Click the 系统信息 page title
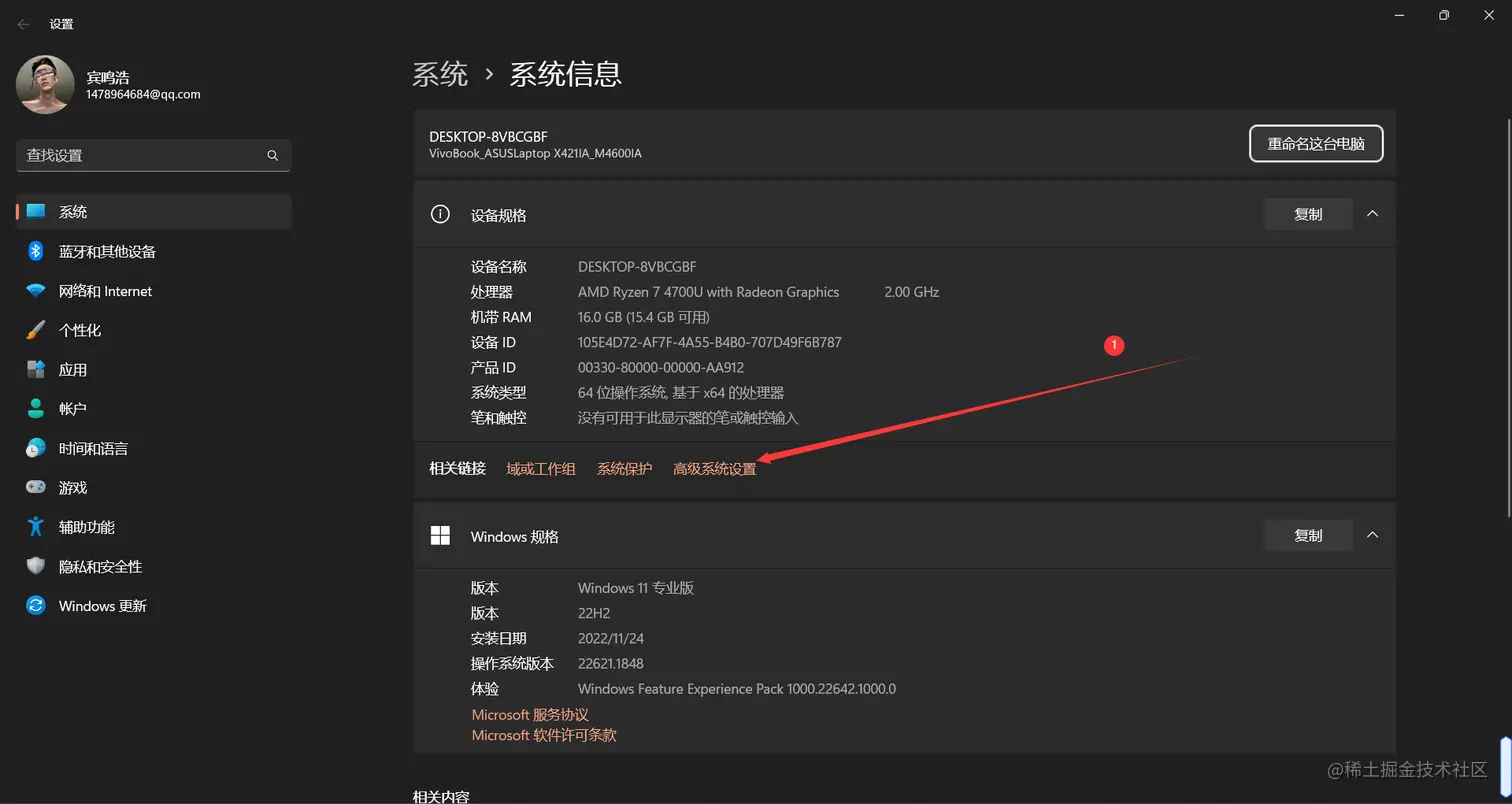 click(x=566, y=74)
